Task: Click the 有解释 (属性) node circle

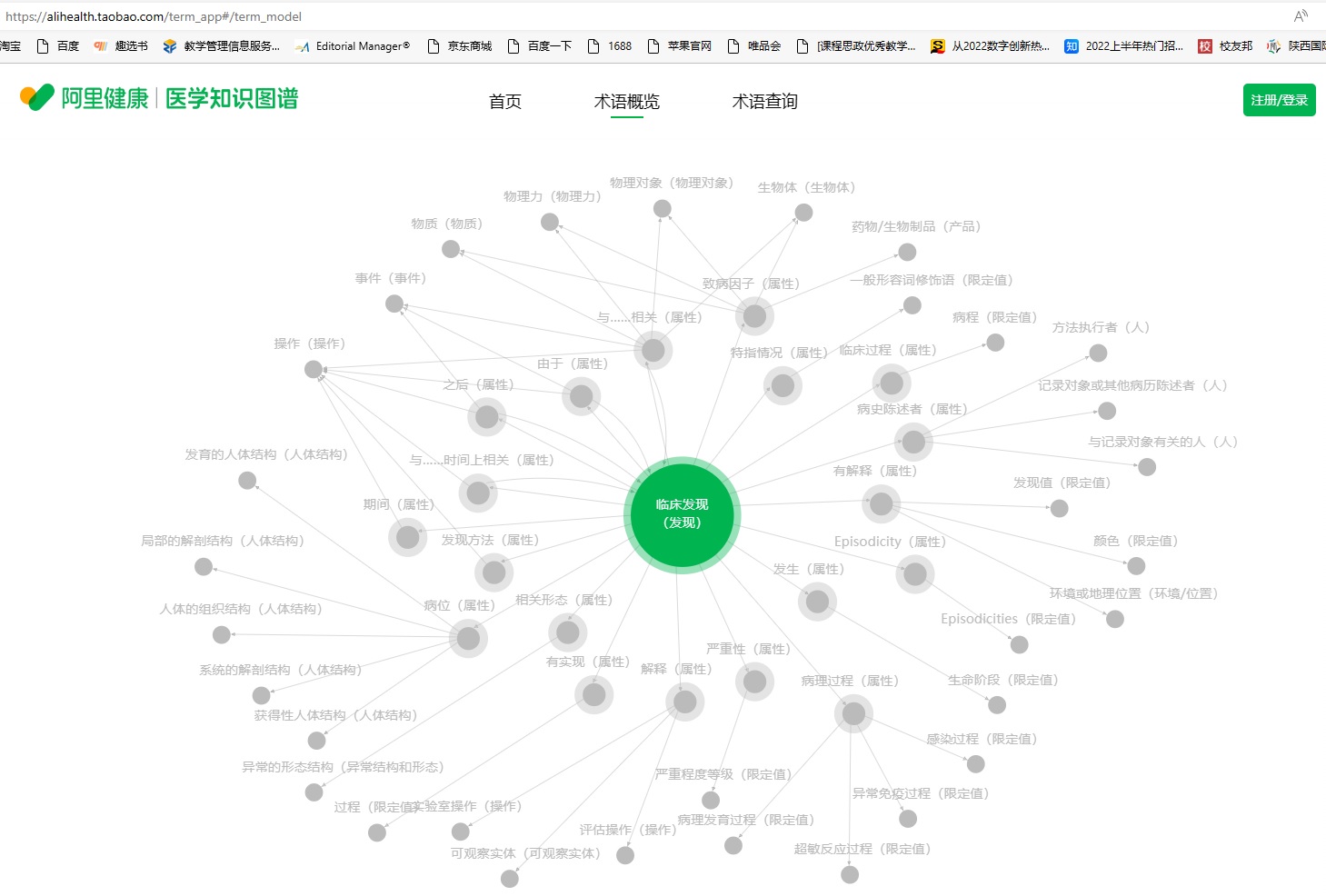Action: (x=881, y=503)
